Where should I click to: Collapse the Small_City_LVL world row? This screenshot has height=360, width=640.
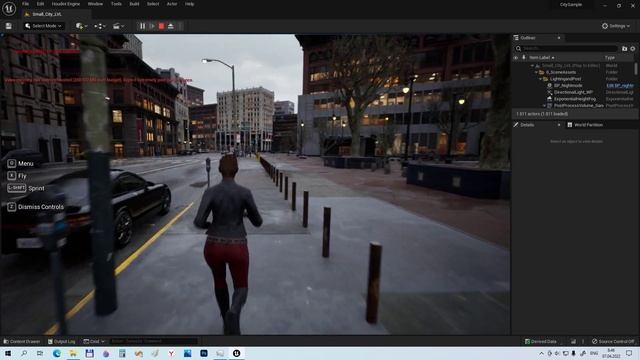532,66
